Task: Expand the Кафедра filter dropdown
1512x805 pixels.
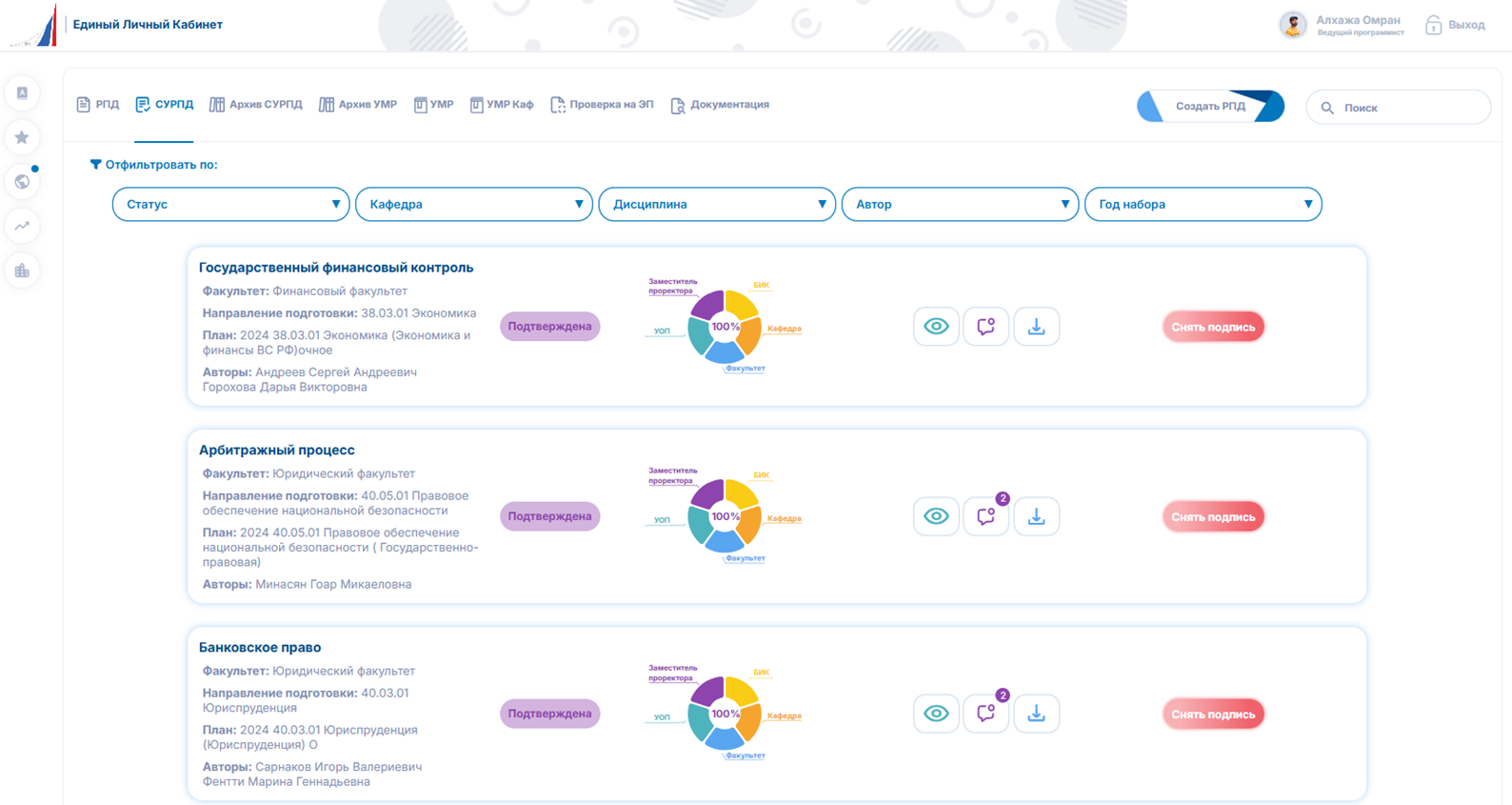Action: (x=474, y=204)
